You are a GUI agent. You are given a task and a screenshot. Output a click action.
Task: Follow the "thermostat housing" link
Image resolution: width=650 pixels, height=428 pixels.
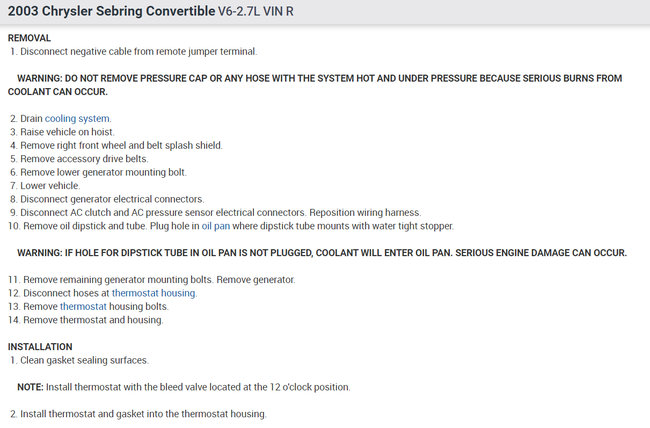[x=154, y=293]
